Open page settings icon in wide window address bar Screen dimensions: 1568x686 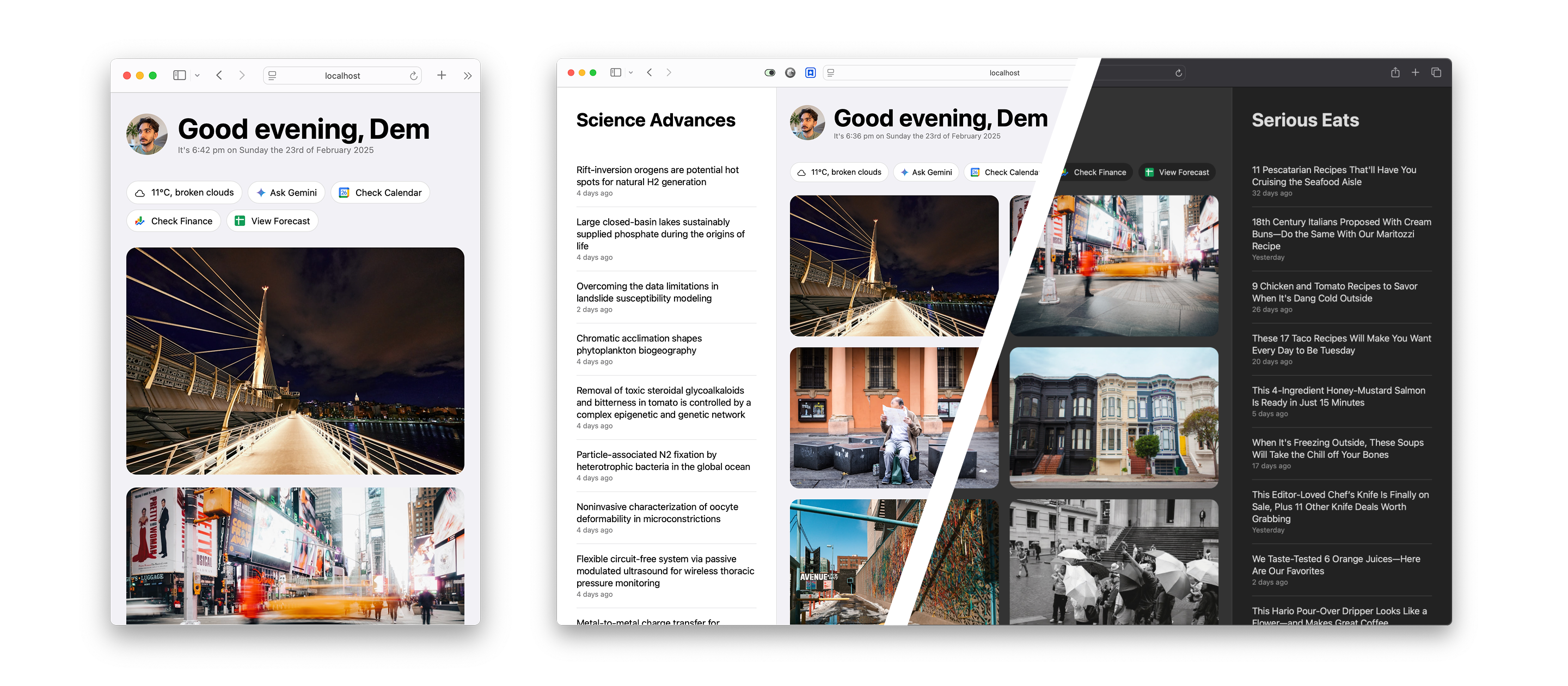(831, 72)
